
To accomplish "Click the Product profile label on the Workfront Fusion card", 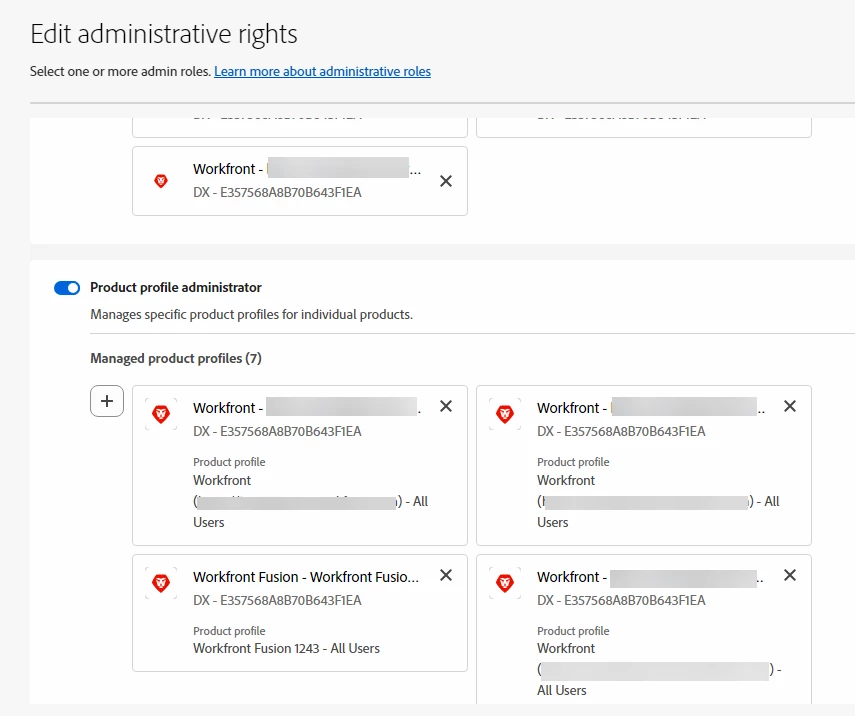I will [x=229, y=631].
